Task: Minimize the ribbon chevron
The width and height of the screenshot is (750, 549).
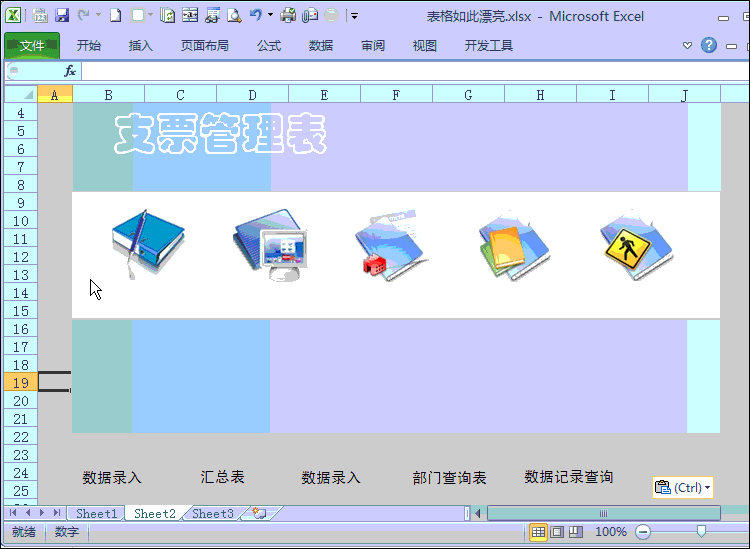Action: click(687, 45)
